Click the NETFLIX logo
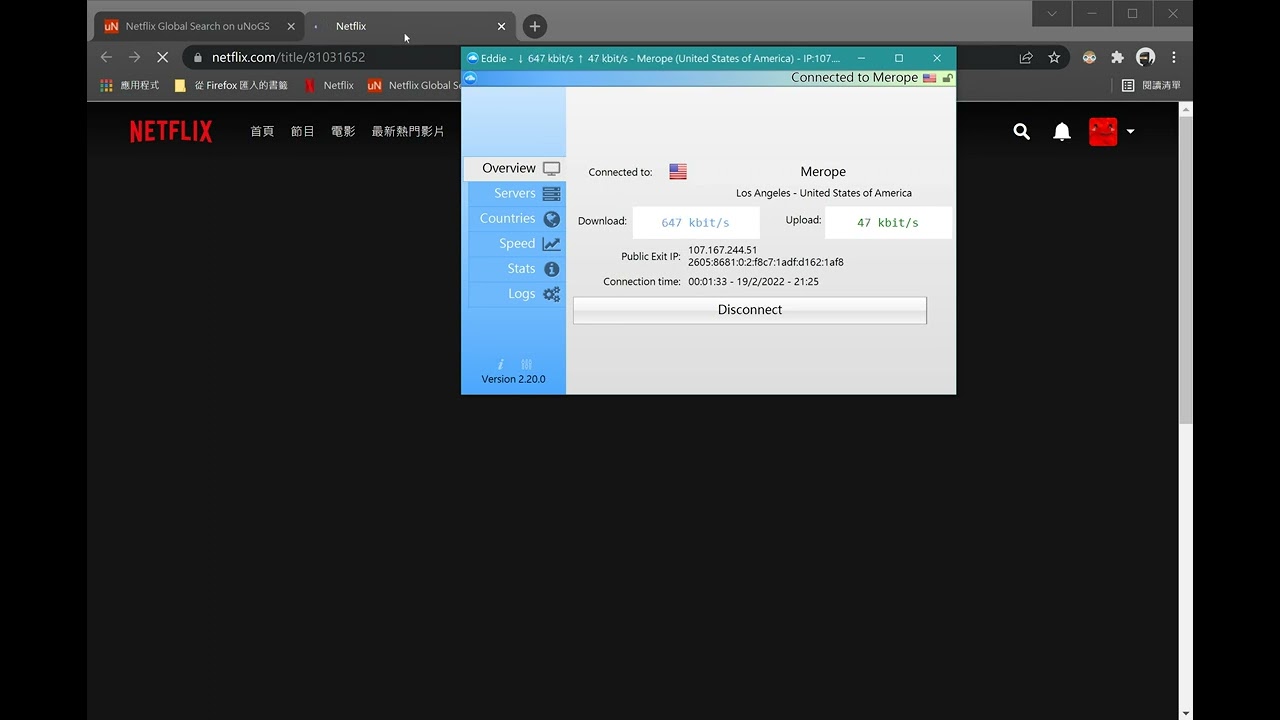The image size is (1280, 720). coord(171,131)
